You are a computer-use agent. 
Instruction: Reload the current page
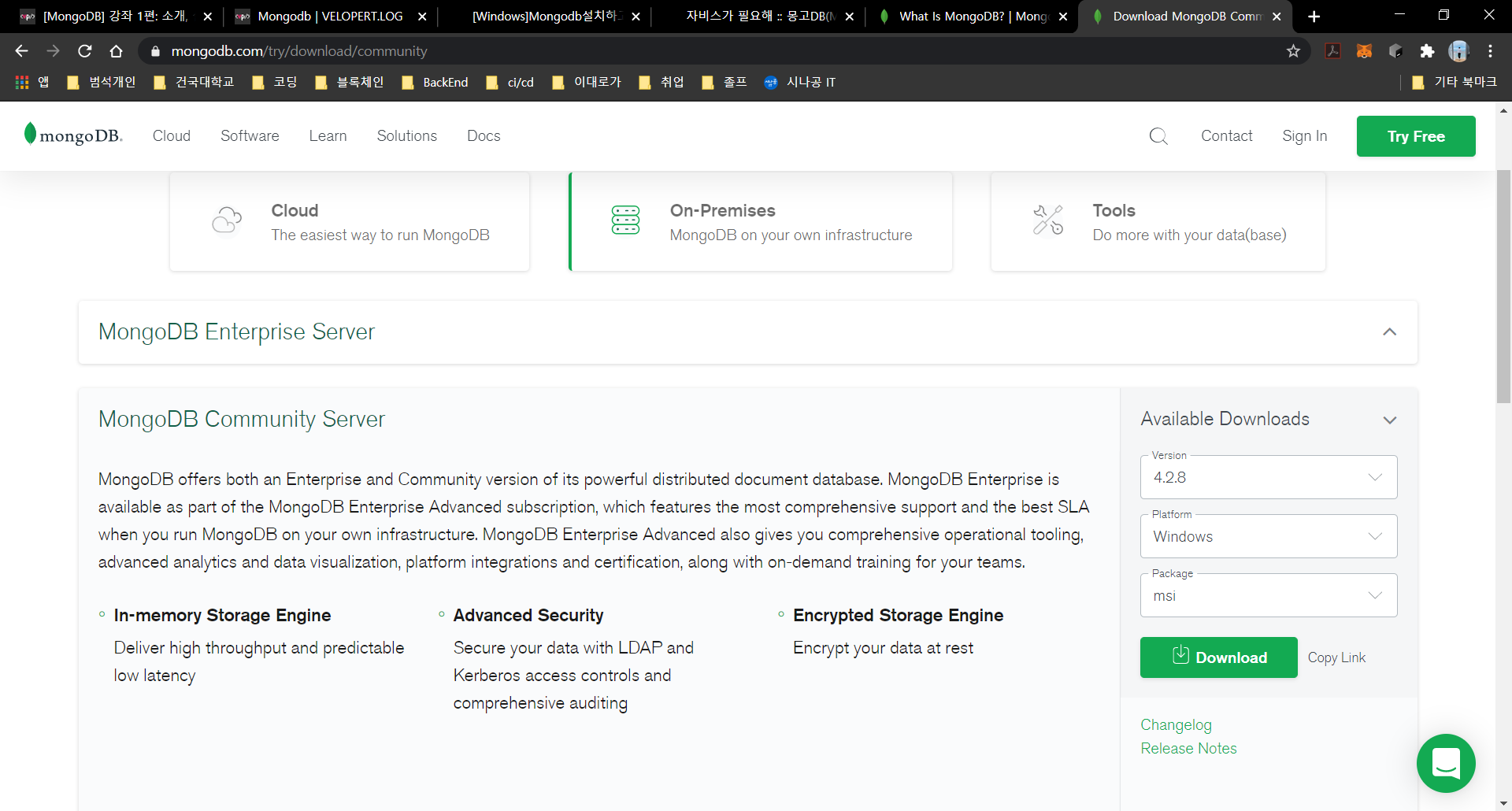[x=84, y=51]
